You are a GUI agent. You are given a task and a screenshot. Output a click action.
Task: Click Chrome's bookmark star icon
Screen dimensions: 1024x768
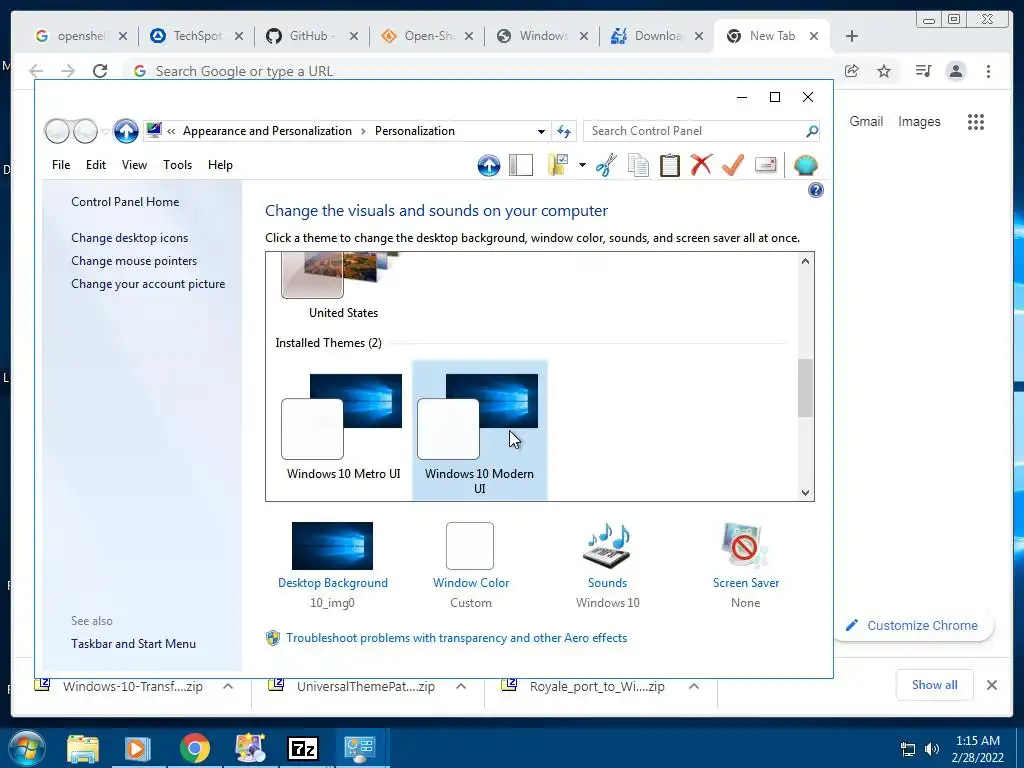(x=884, y=71)
